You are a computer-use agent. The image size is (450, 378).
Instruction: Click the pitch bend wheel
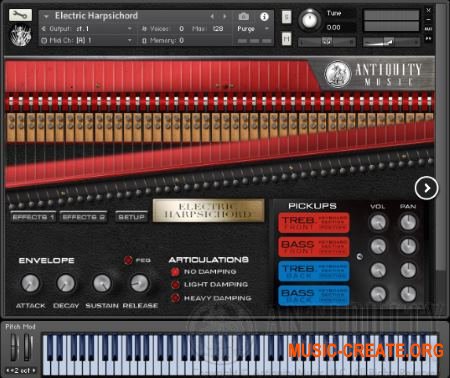point(14,347)
